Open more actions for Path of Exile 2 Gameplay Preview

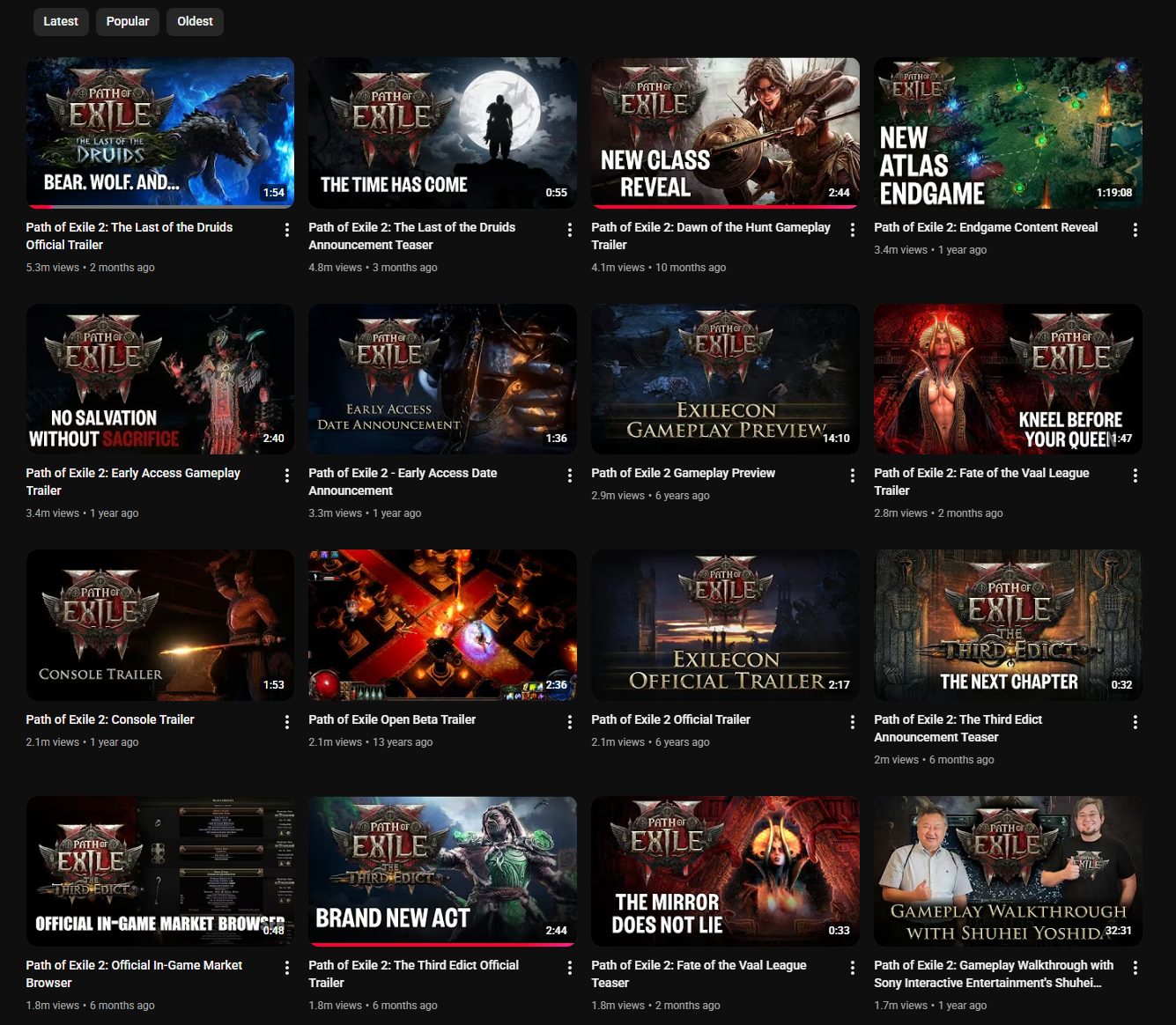(x=853, y=476)
